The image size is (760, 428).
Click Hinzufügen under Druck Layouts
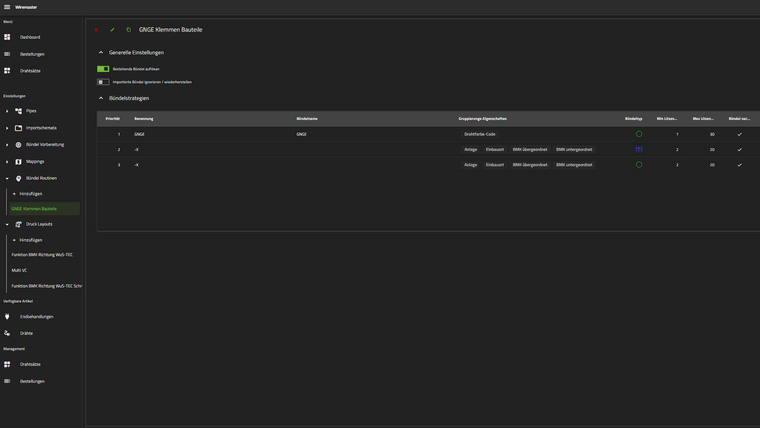click(x=30, y=240)
